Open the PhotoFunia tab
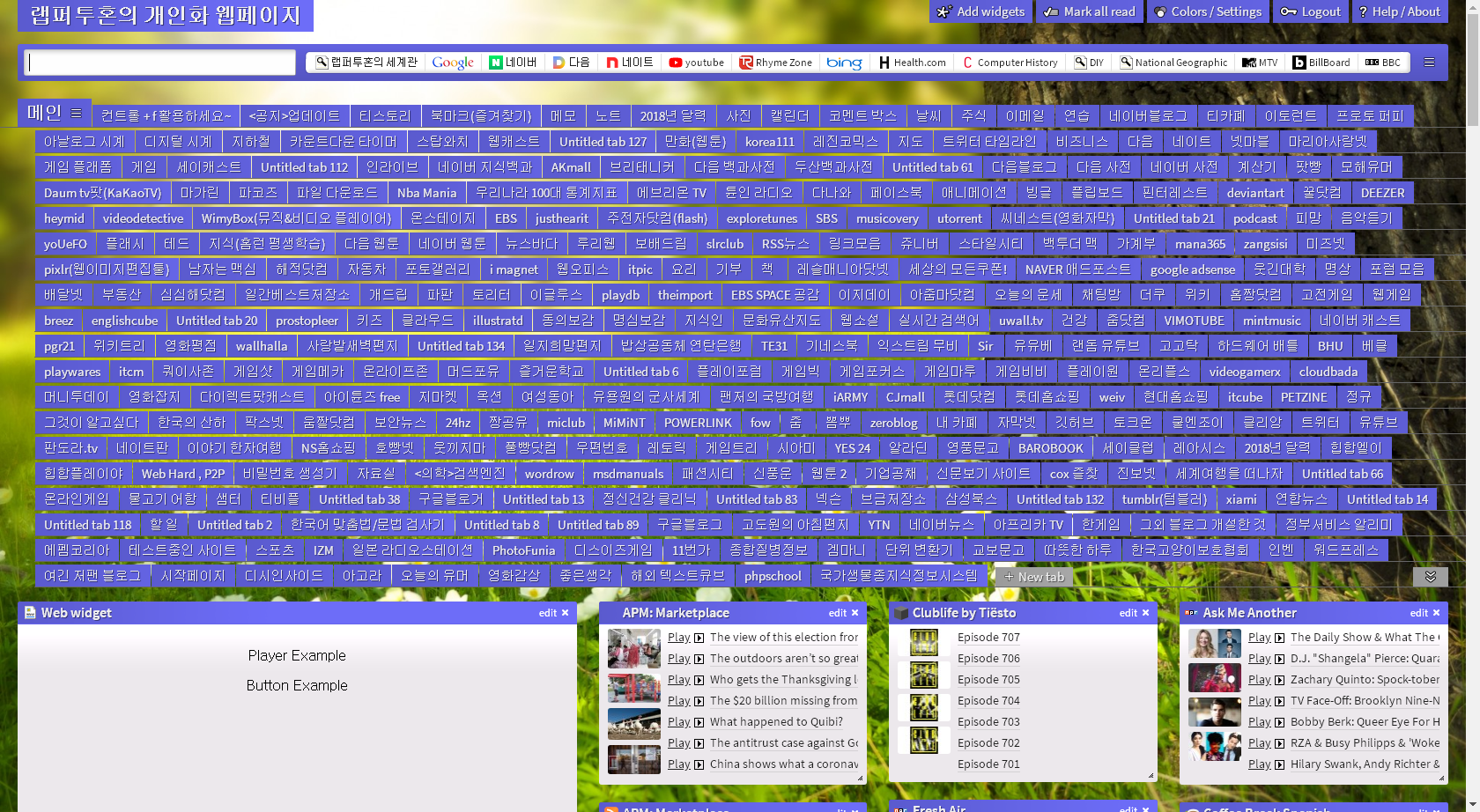The height and width of the screenshot is (812, 1480). (x=524, y=550)
